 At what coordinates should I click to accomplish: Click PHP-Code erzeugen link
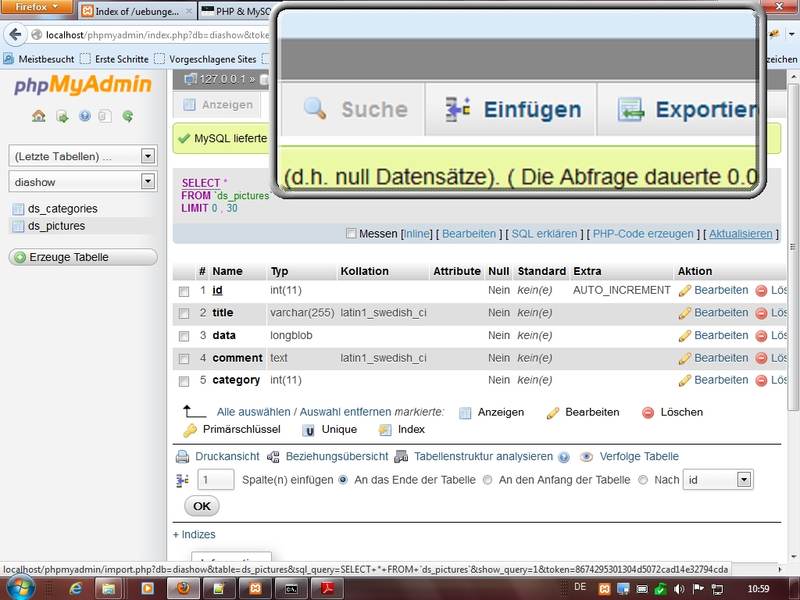point(643,234)
